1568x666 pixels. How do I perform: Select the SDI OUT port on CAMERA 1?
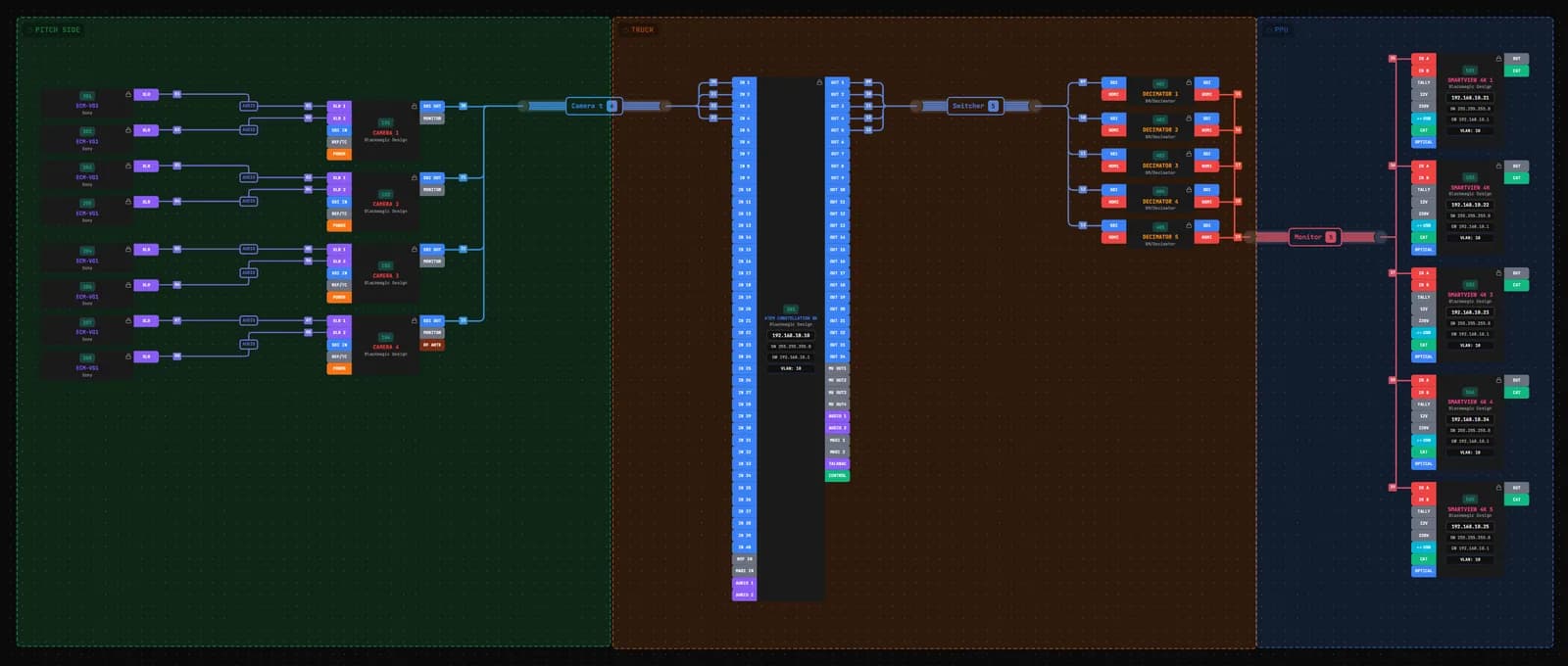click(x=432, y=106)
